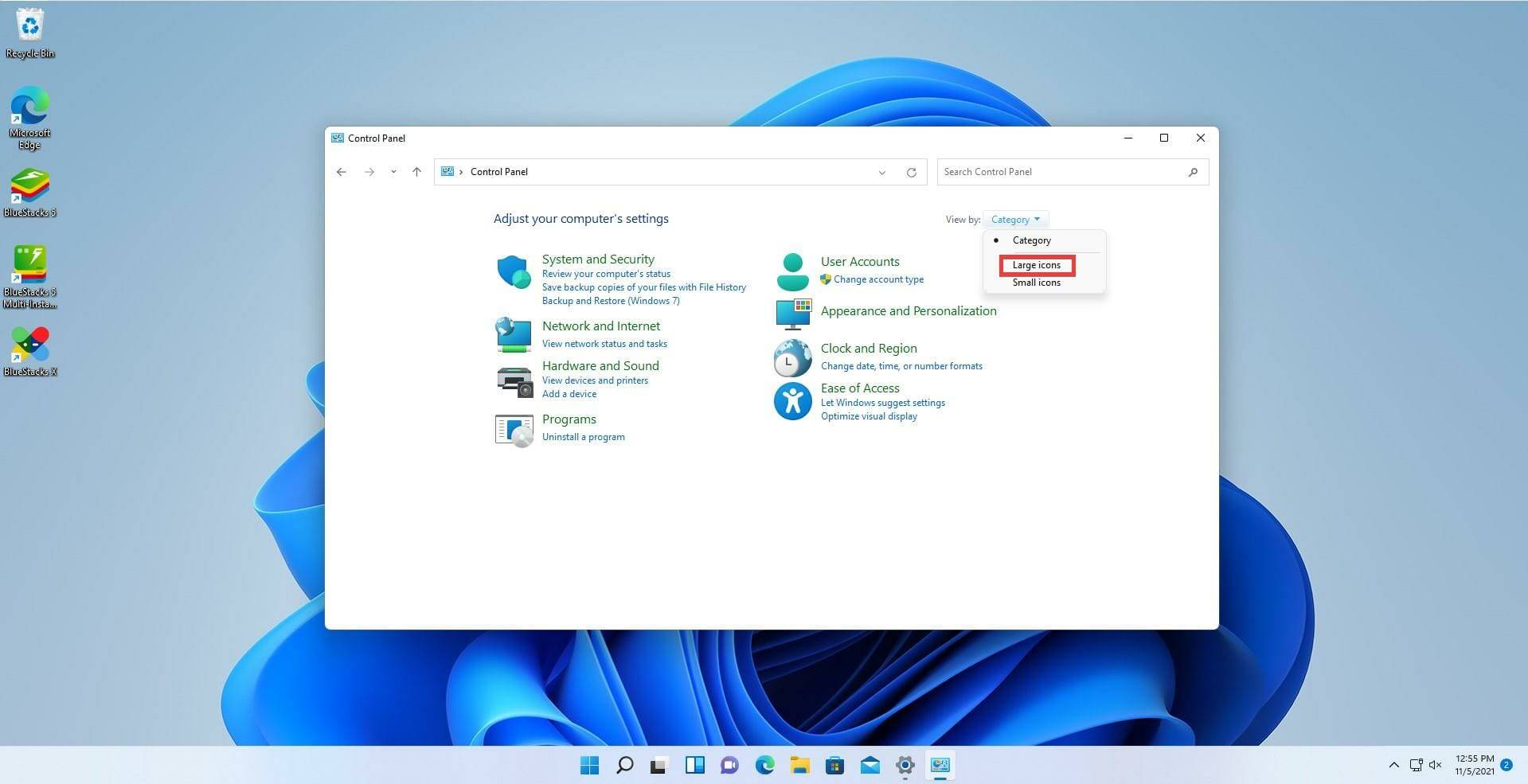The width and height of the screenshot is (1528, 784).
Task: Expand the address bar history dropdown
Action: pos(881,172)
